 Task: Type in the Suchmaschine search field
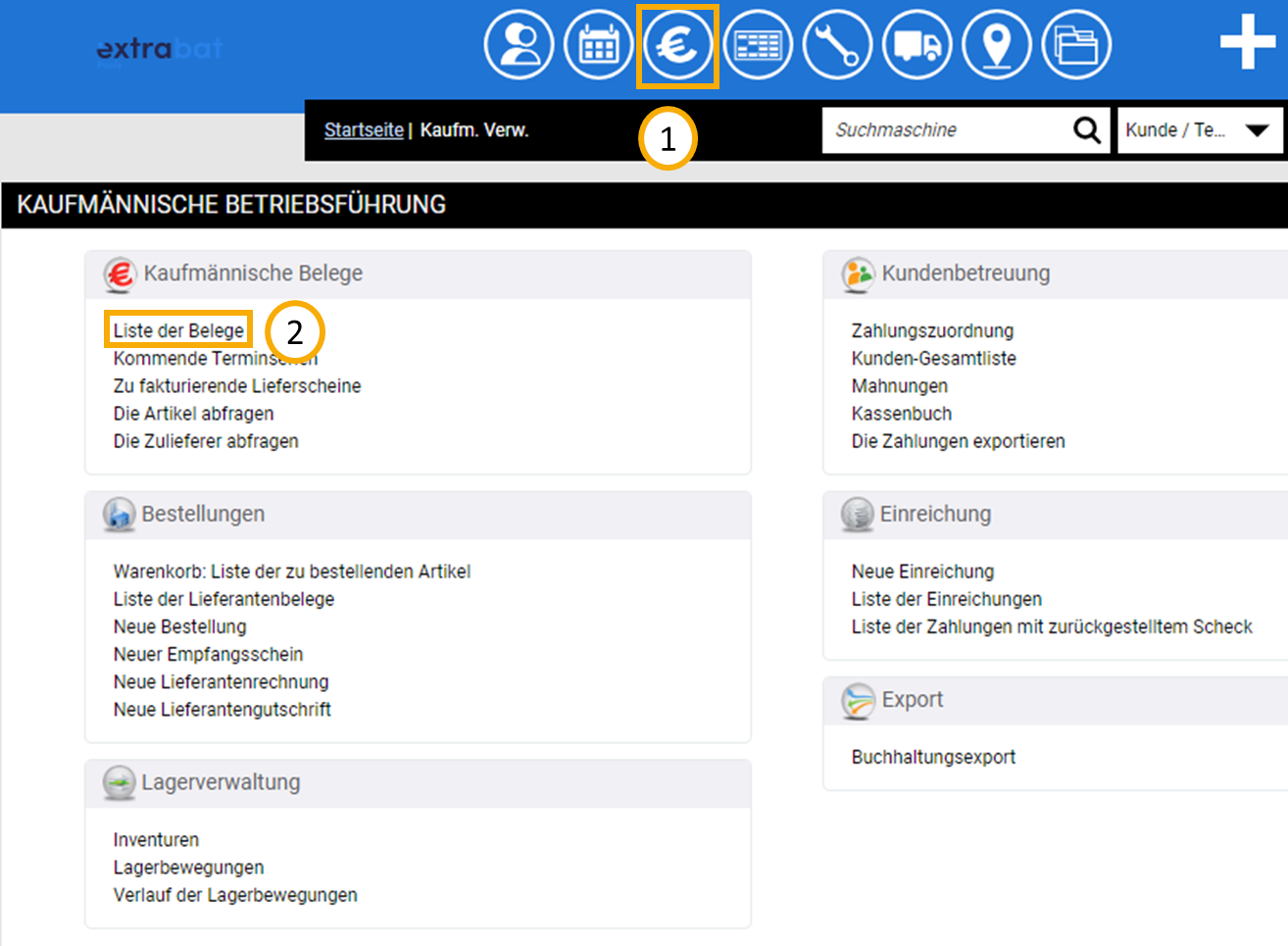pyautogui.click(x=946, y=130)
